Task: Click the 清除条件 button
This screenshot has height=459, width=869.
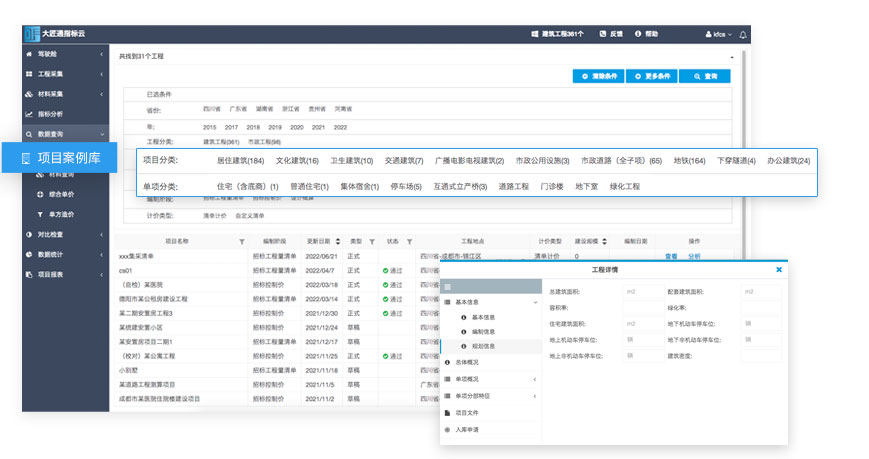Action: click(x=599, y=76)
